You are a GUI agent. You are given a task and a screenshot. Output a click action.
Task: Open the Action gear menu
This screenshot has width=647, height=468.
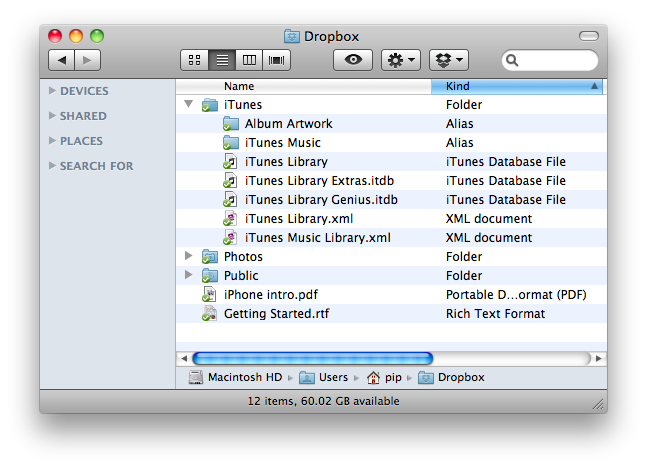[401, 60]
